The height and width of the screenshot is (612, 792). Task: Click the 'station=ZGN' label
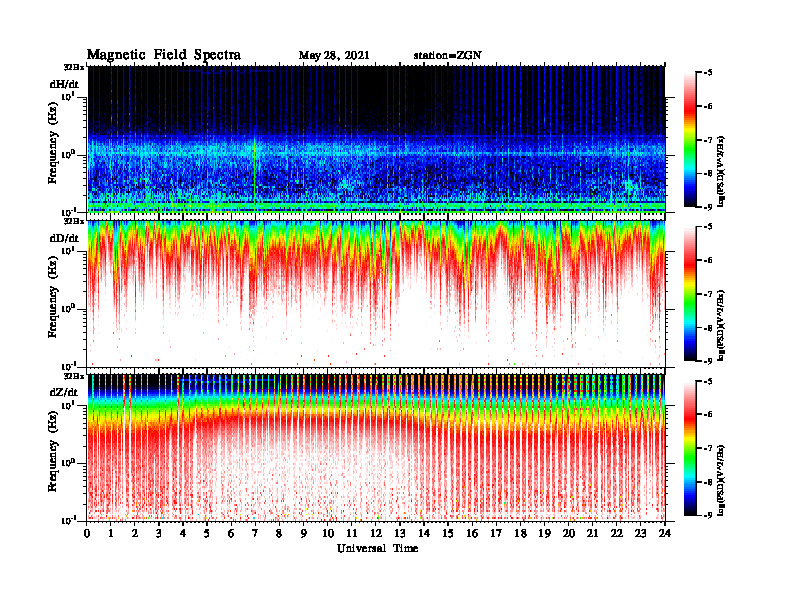coord(447,56)
